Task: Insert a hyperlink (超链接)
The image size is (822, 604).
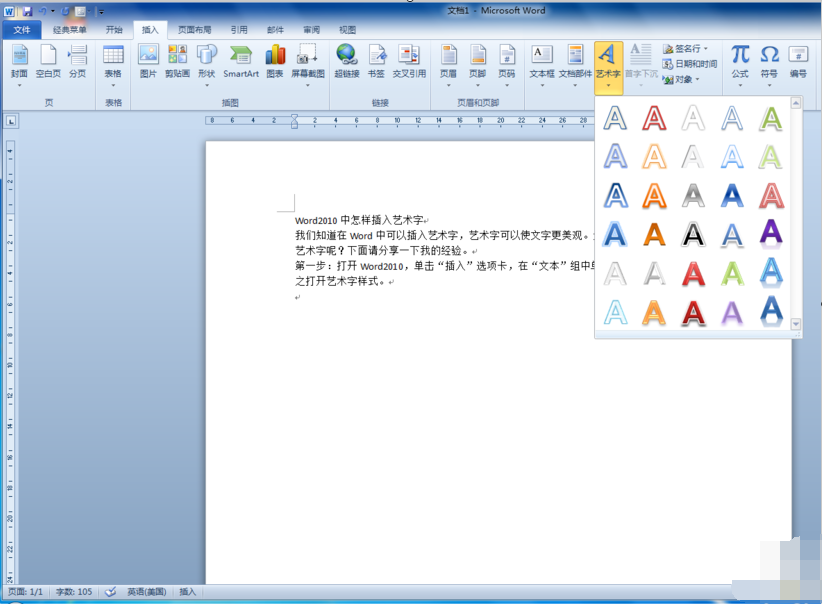Action: 347,62
